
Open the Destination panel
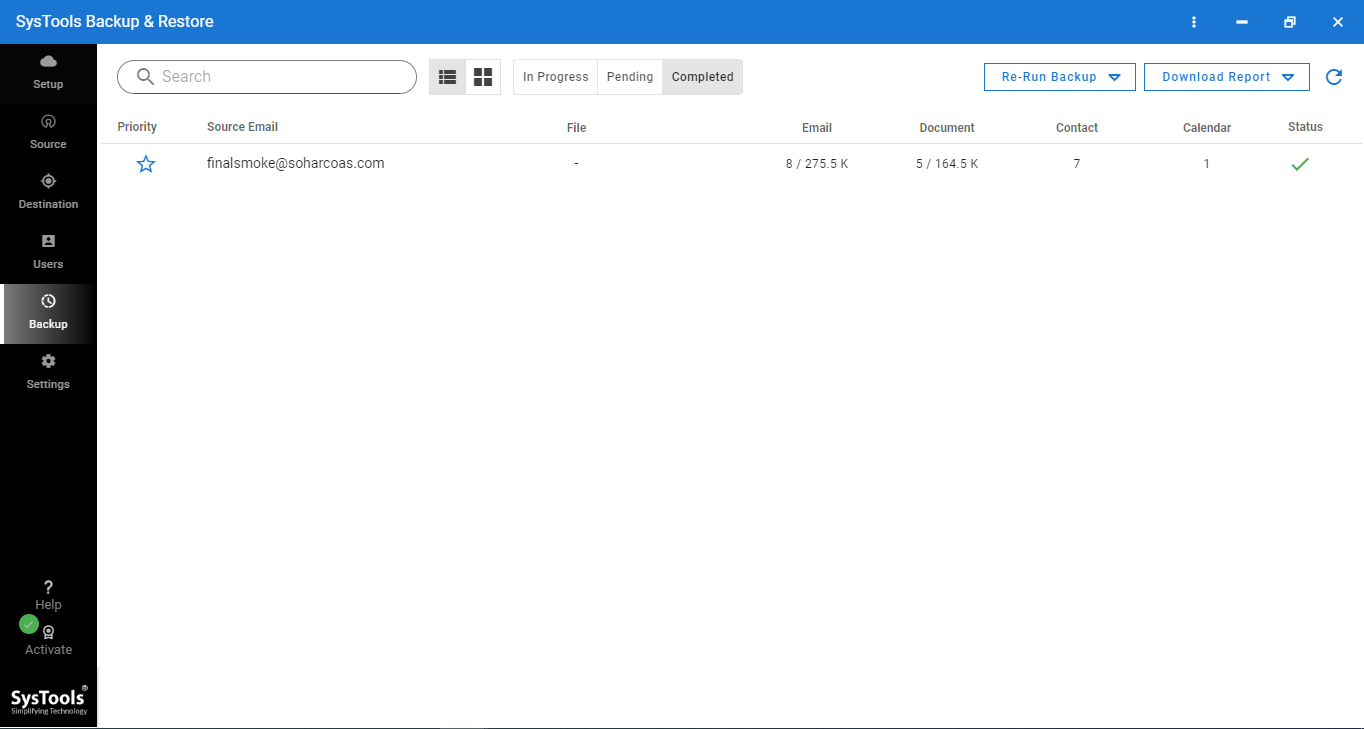point(47,191)
